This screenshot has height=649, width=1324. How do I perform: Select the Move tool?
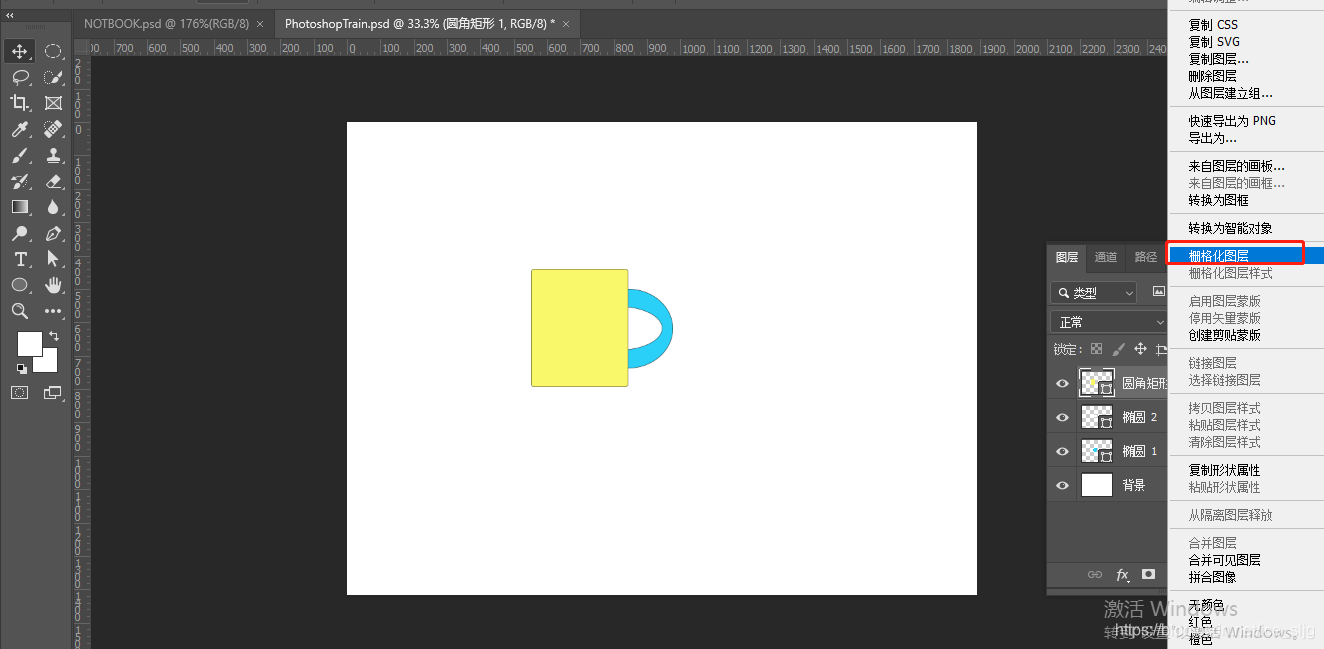20,51
